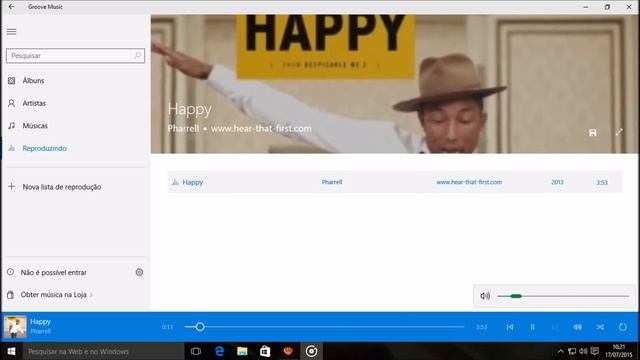Click the back arrow in Groove Music
The image size is (640, 360).
pyautogui.click(x=11, y=7)
